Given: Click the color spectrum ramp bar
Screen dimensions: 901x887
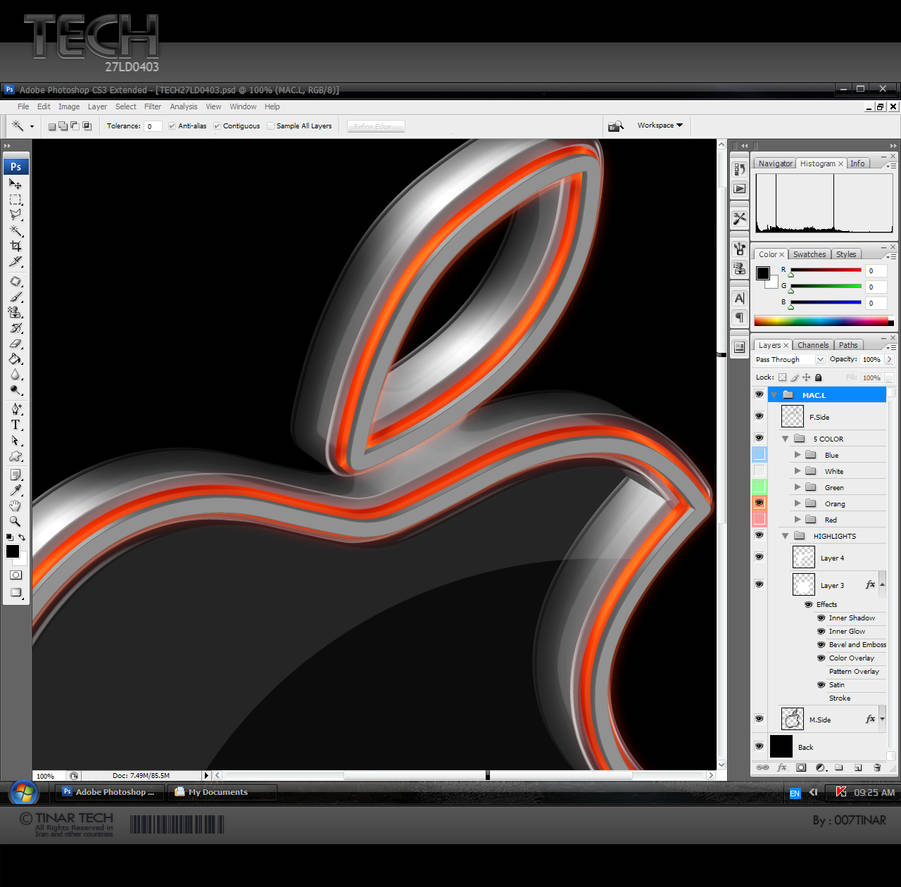Looking at the screenshot, I should (x=823, y=322).
